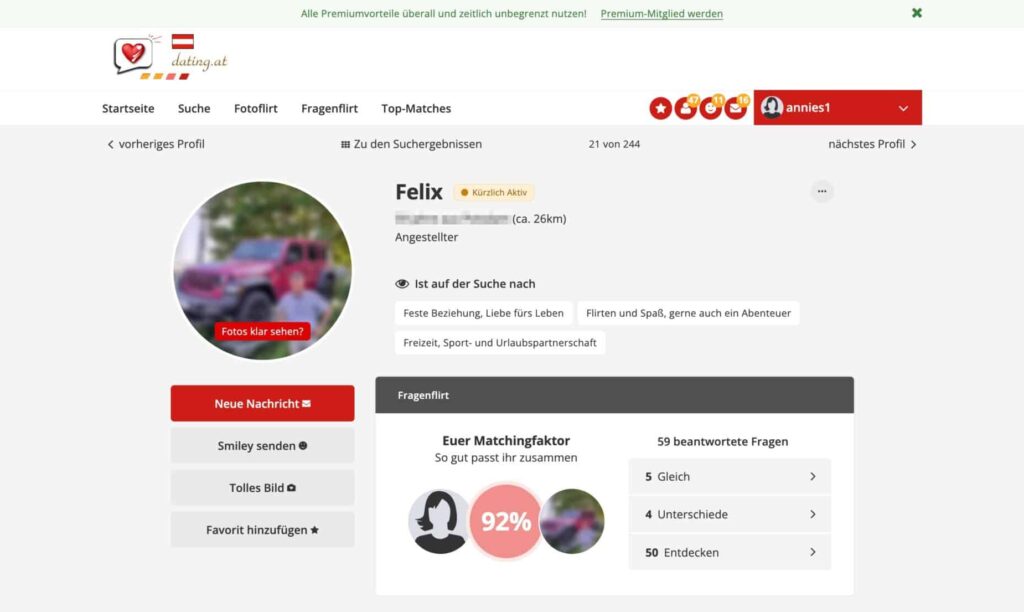The width and height of the screenshot is (1024, 612).
Task: Open profile visitors icon with 47 badge
Action: 685,108
